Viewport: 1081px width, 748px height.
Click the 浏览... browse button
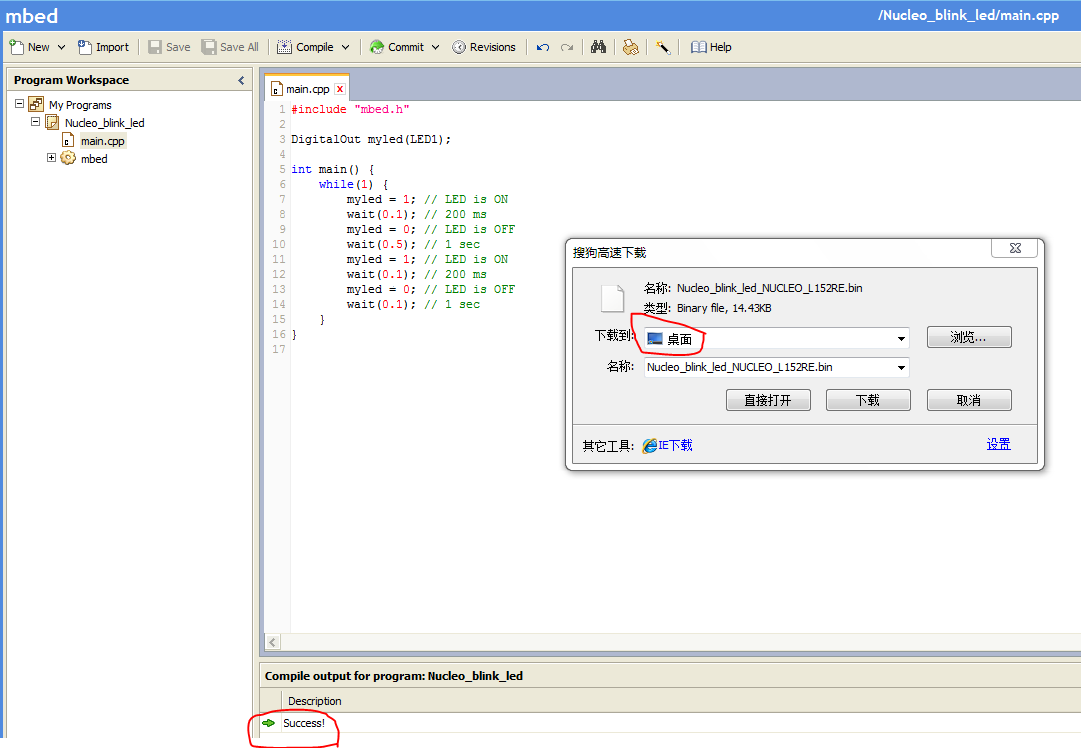pos(969,337)
